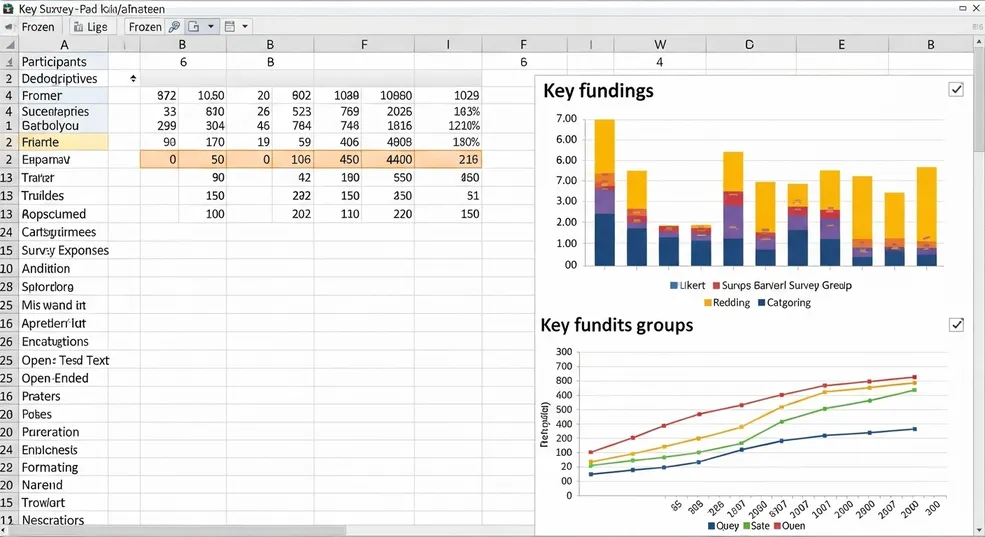Click the chart icon beside Ligs
The height and width of the screenshot is (537, 985).
pyautogui.click(x=74, y=27)
